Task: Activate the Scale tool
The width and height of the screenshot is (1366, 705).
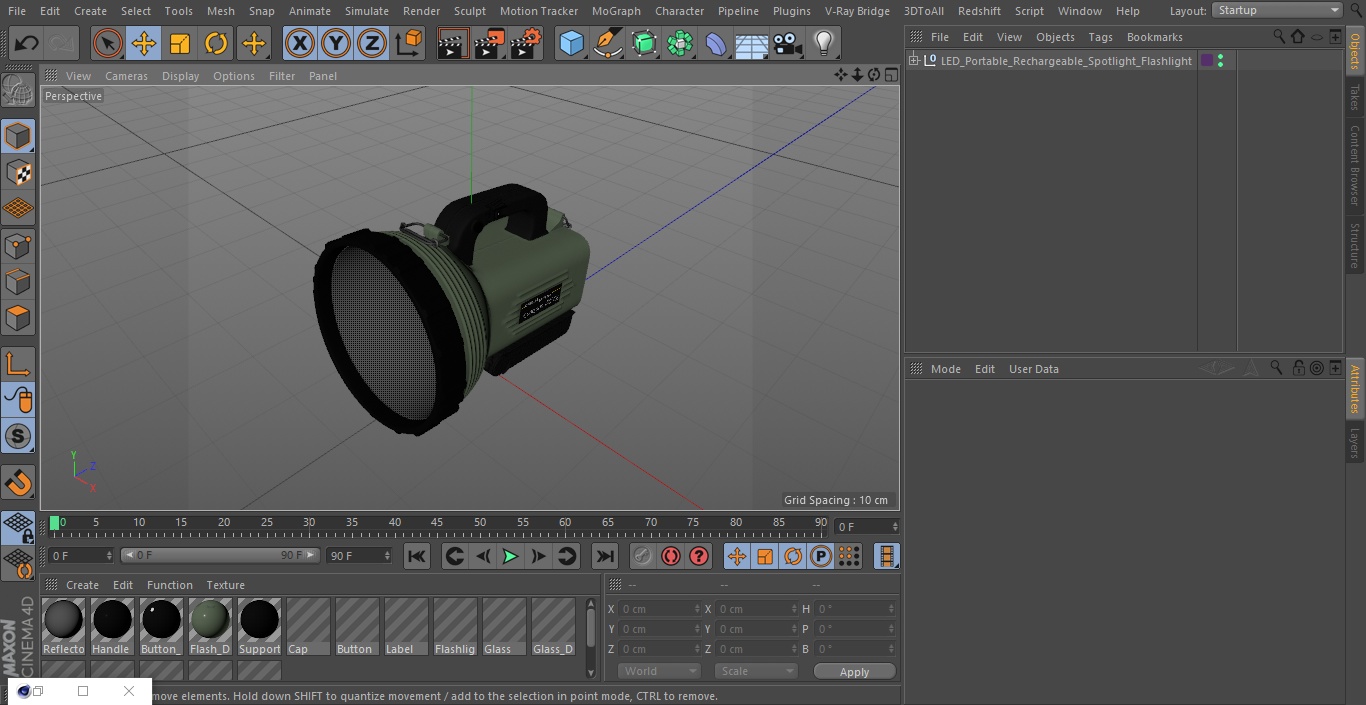Action: click(180, 43)
